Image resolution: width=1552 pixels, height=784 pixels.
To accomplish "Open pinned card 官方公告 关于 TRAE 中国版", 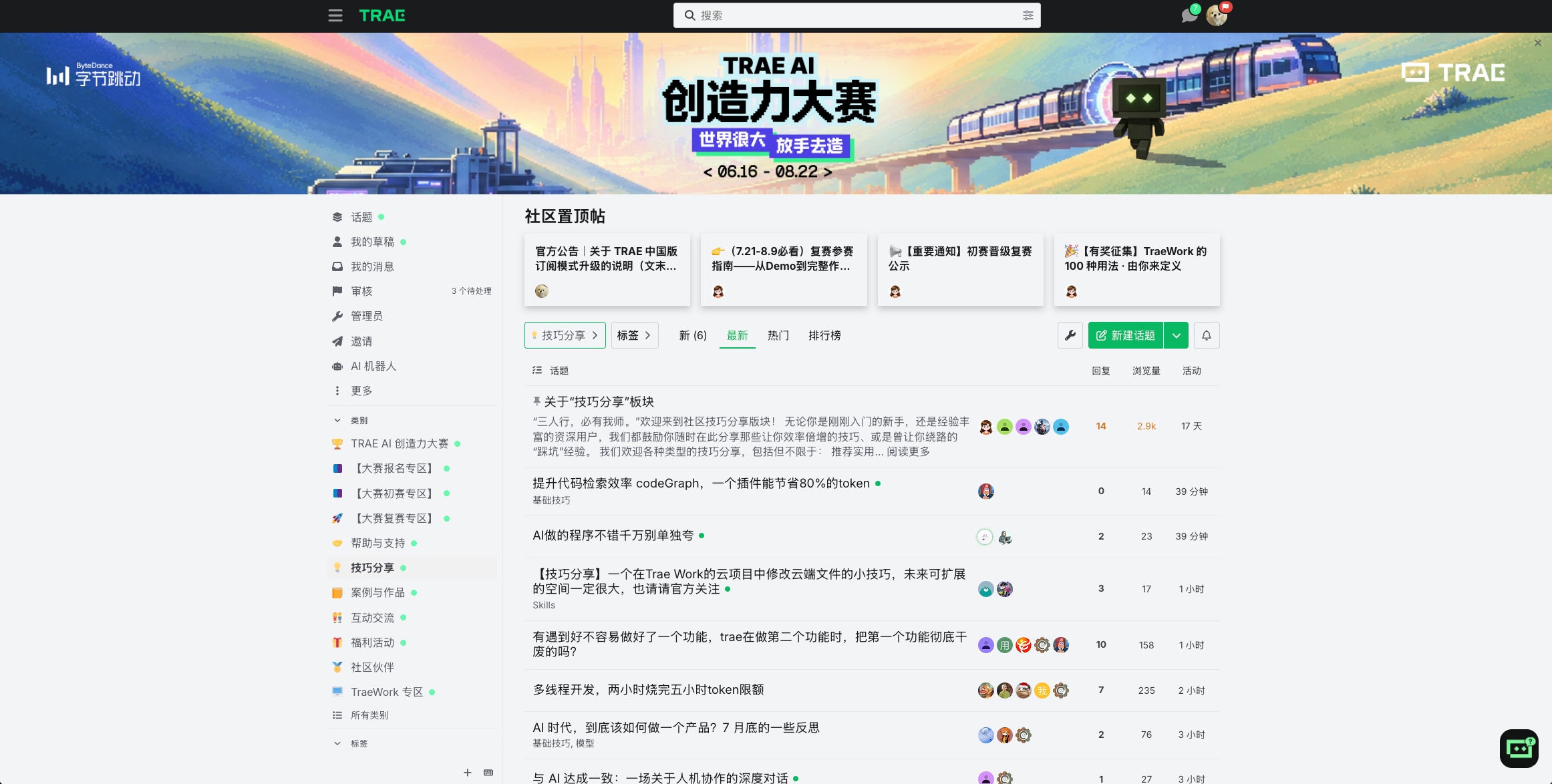I will pos(607,270).
